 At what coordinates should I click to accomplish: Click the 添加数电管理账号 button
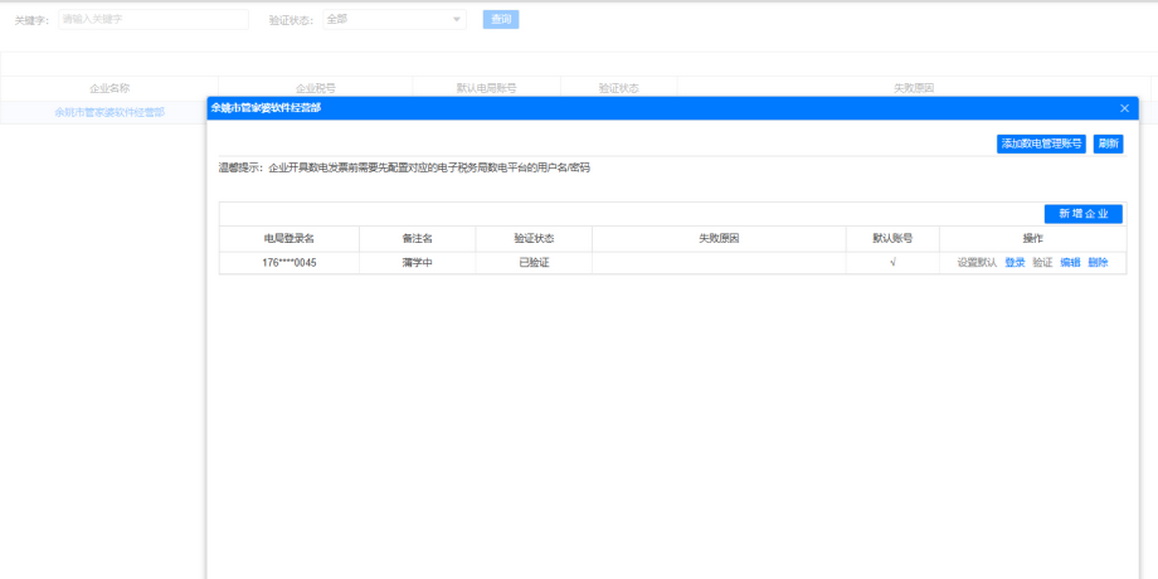click(x=1041, y=144)
